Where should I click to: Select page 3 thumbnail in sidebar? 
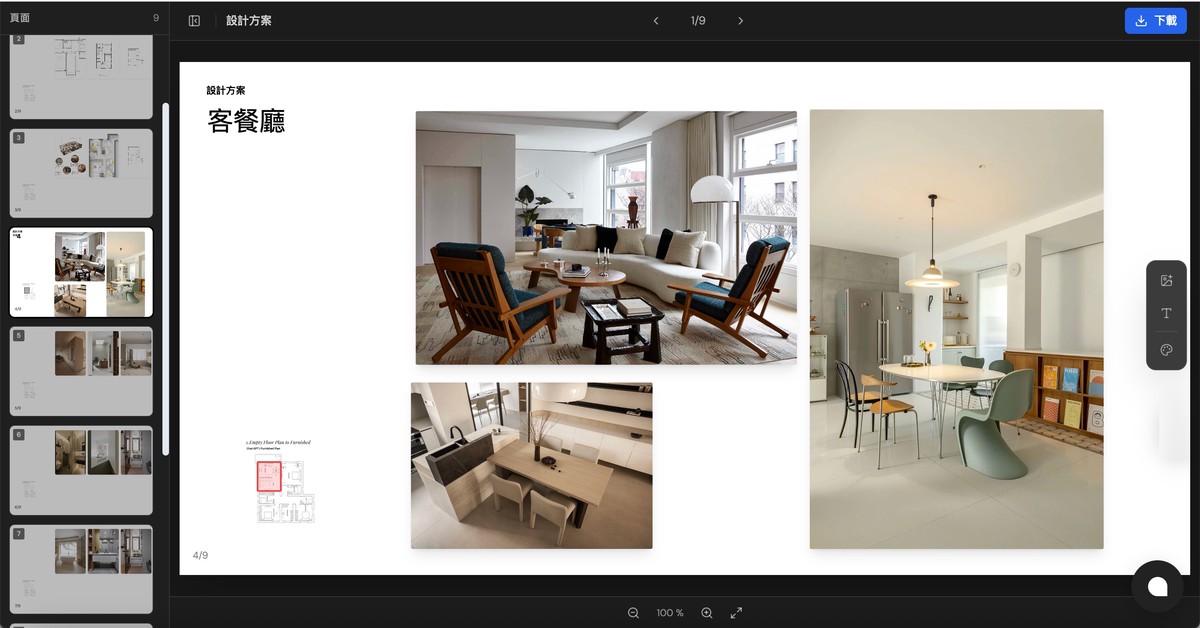tap(81, 172)
